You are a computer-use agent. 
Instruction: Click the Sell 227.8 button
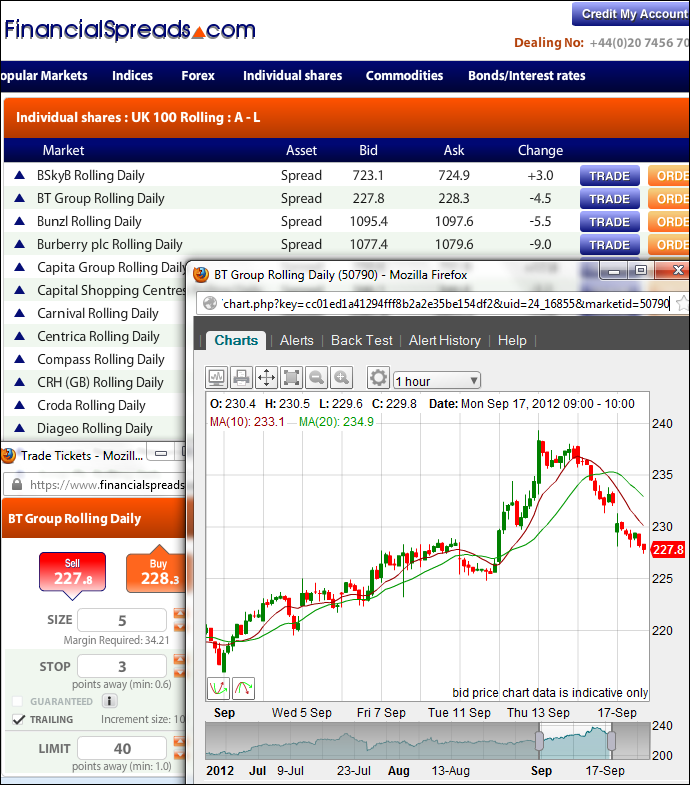click(x=71, y=572)
